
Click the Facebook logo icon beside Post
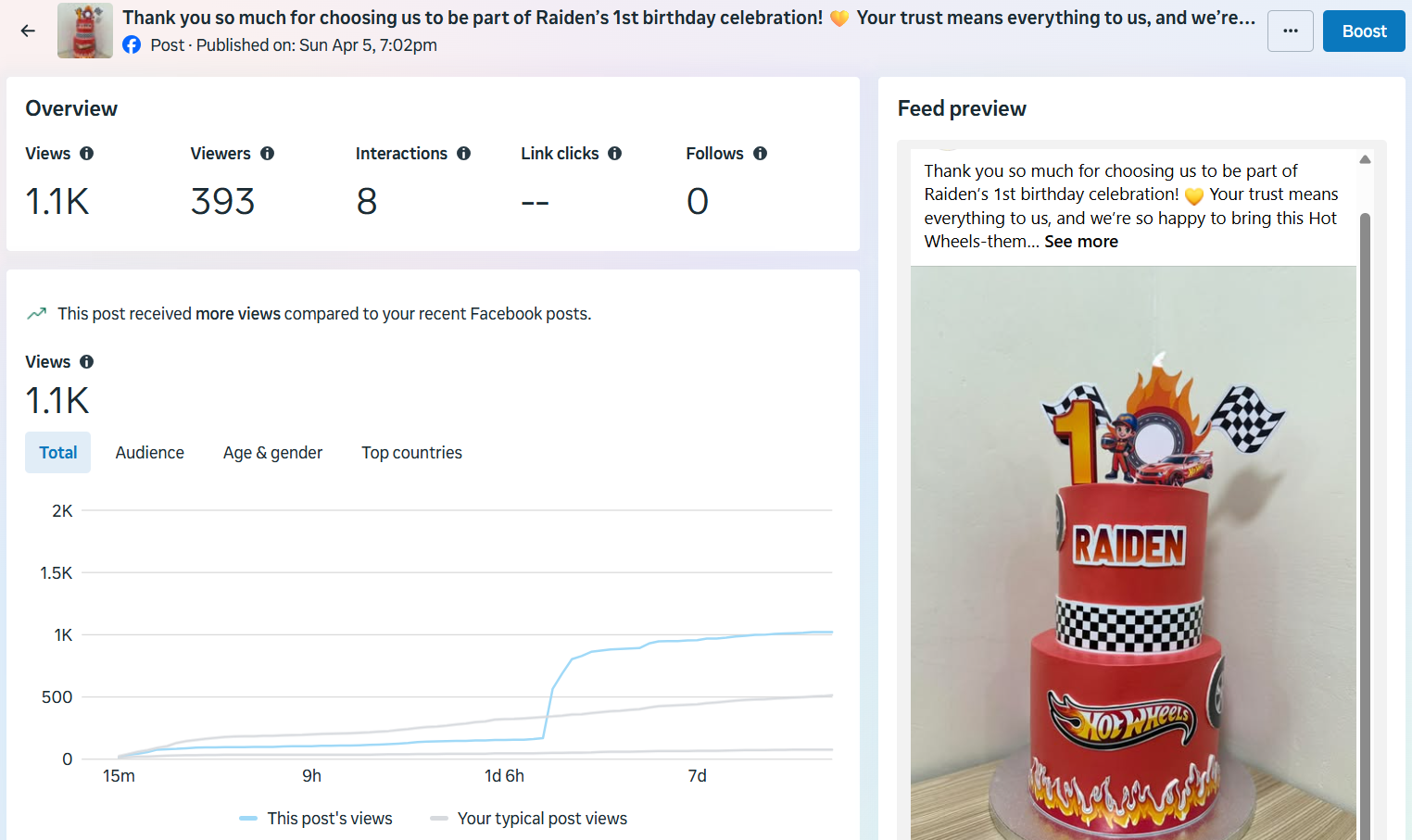pyautogui.click(x=132, y=44)
